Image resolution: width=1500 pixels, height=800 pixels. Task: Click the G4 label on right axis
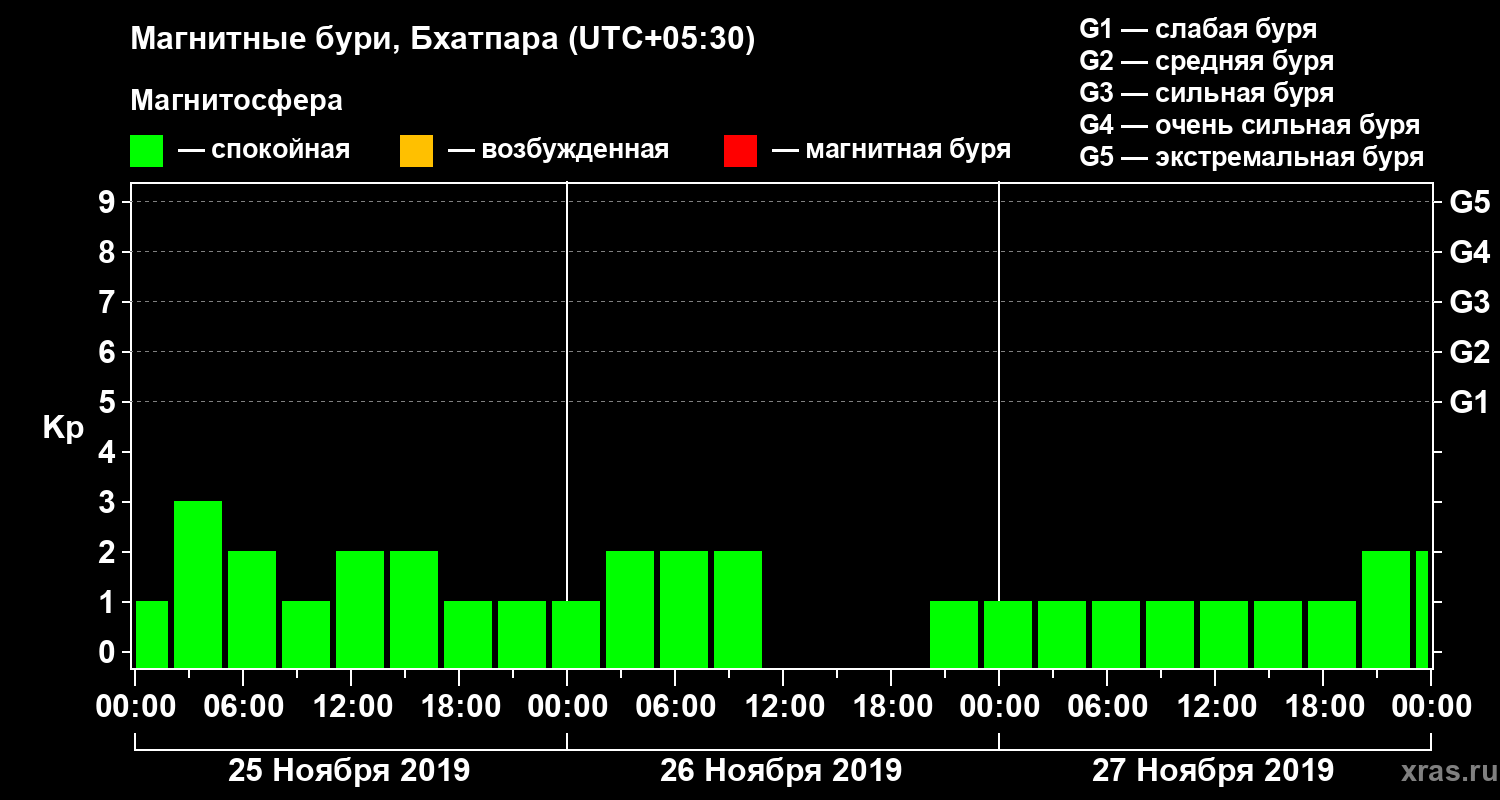1469,252
